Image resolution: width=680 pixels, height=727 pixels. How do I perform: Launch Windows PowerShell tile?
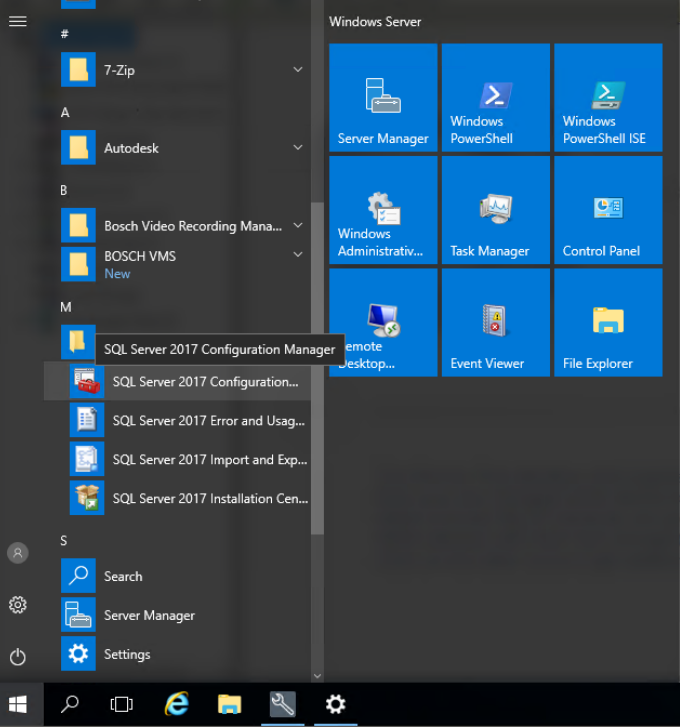point(495,97)
